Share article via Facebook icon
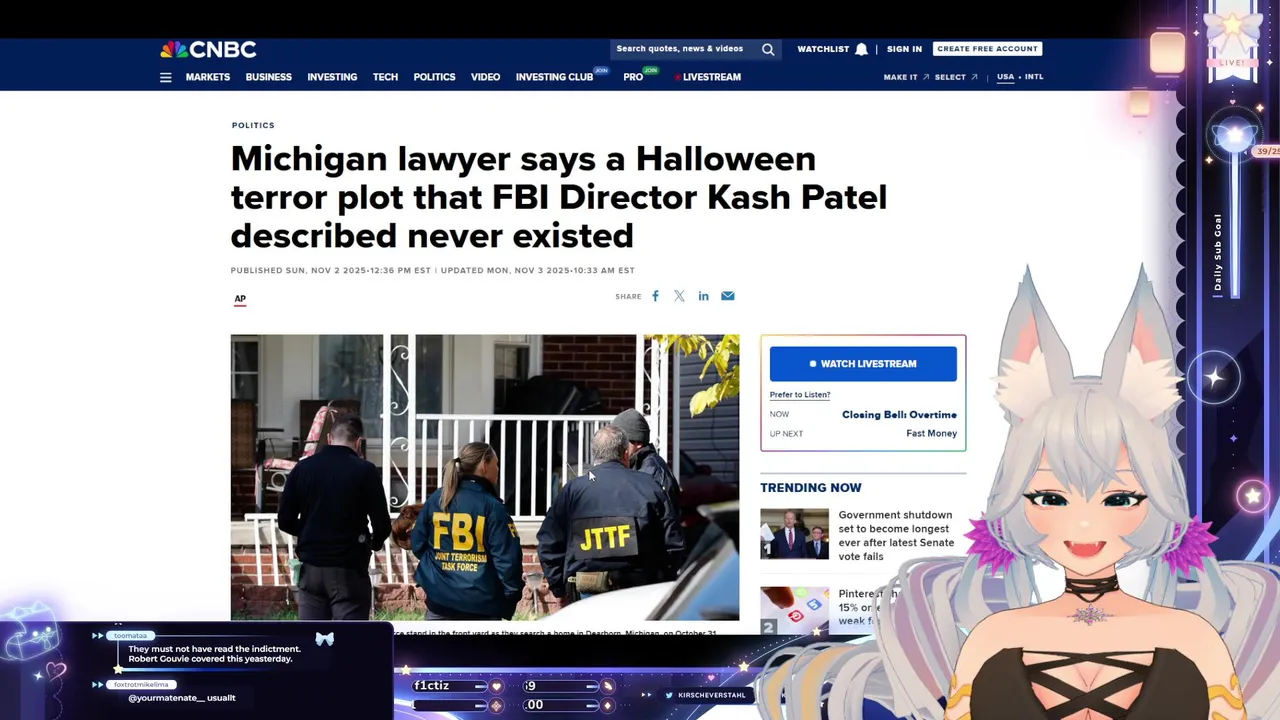Image resolution: width=1280 pixels, height=720 pixels. [655, 296]
